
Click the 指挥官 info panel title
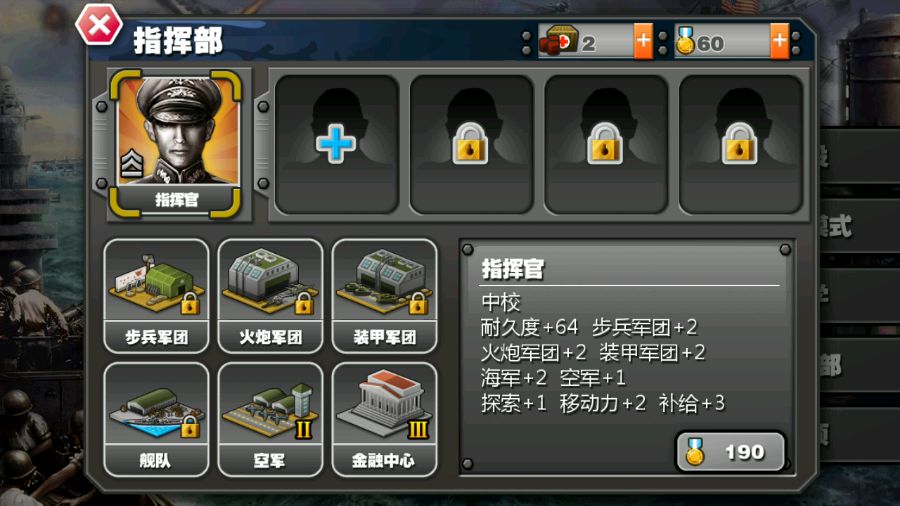[513, 268]
